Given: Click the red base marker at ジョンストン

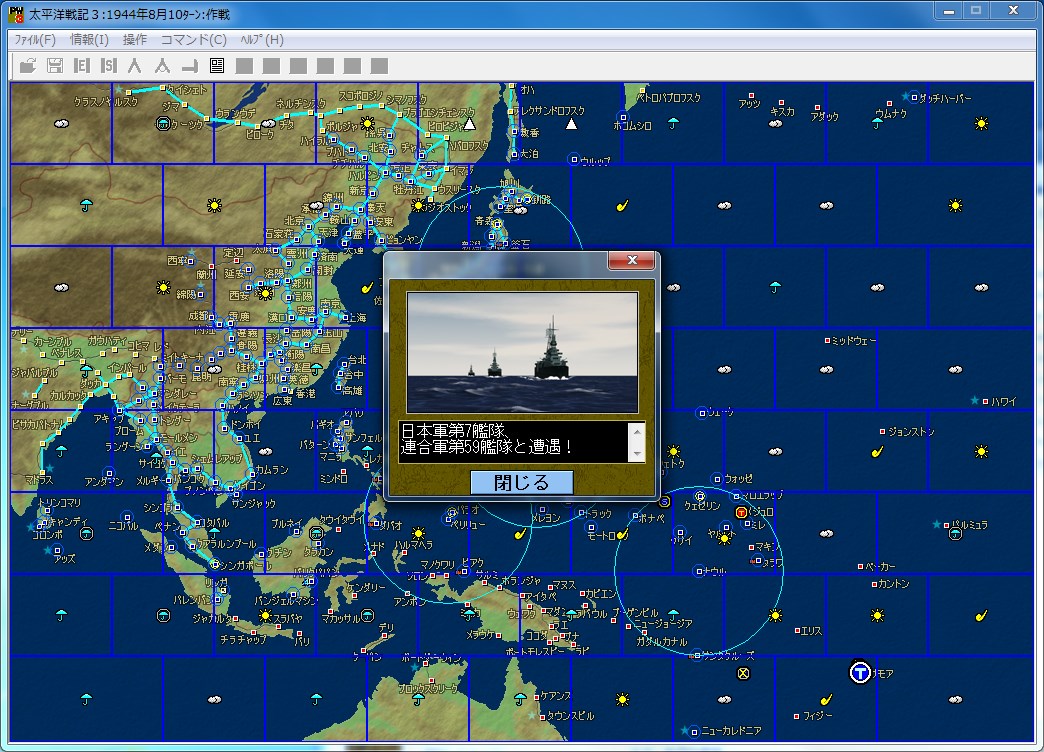Looking at the screenshot, I should 883,432.
